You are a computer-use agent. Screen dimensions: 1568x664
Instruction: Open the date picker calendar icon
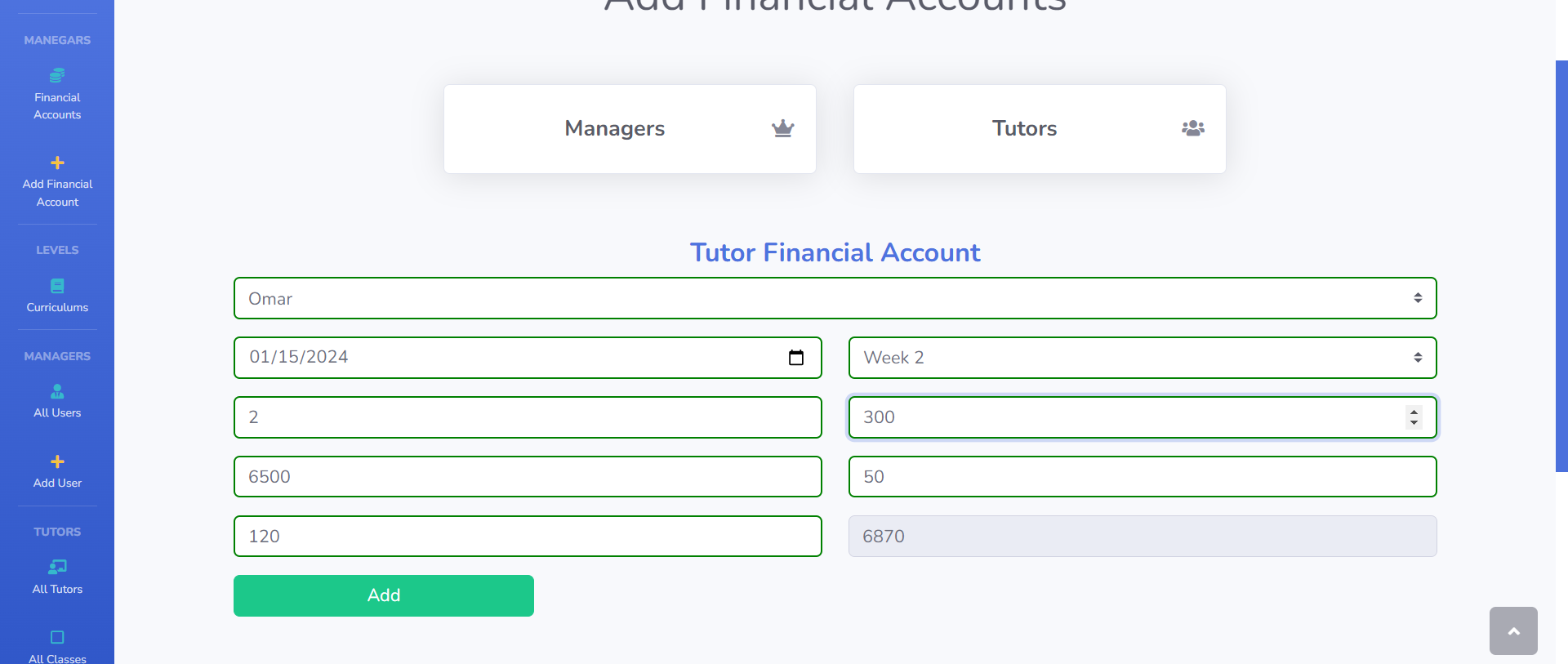(x=796, y=358)
